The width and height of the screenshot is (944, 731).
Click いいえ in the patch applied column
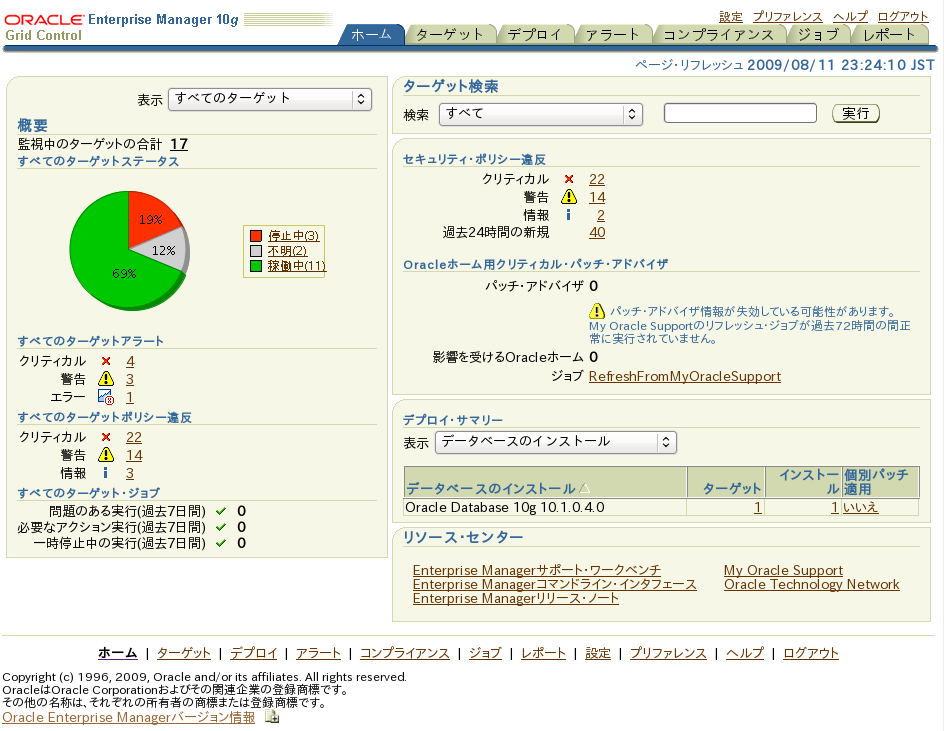(x=860, y=507)
